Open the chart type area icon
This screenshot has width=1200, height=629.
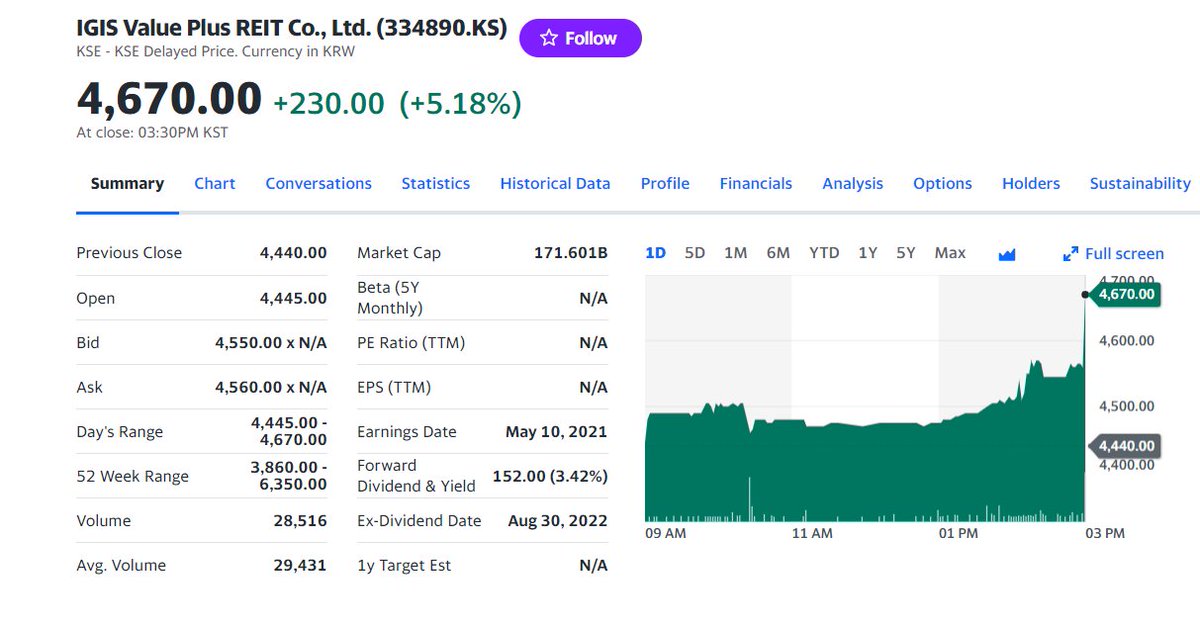1007,254
